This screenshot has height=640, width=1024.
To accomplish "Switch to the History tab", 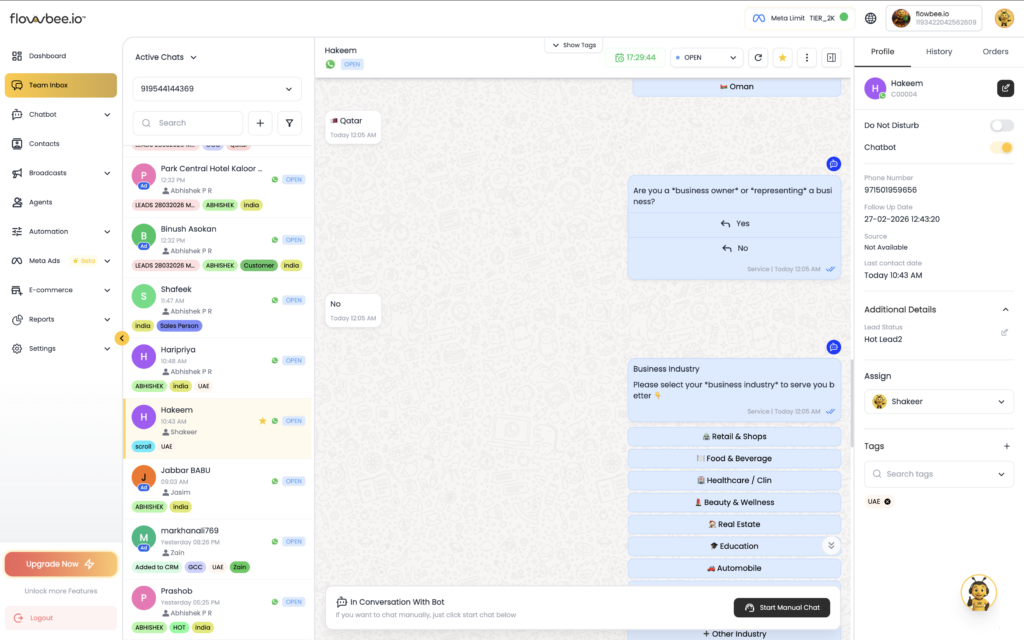I will coord(939,52).
